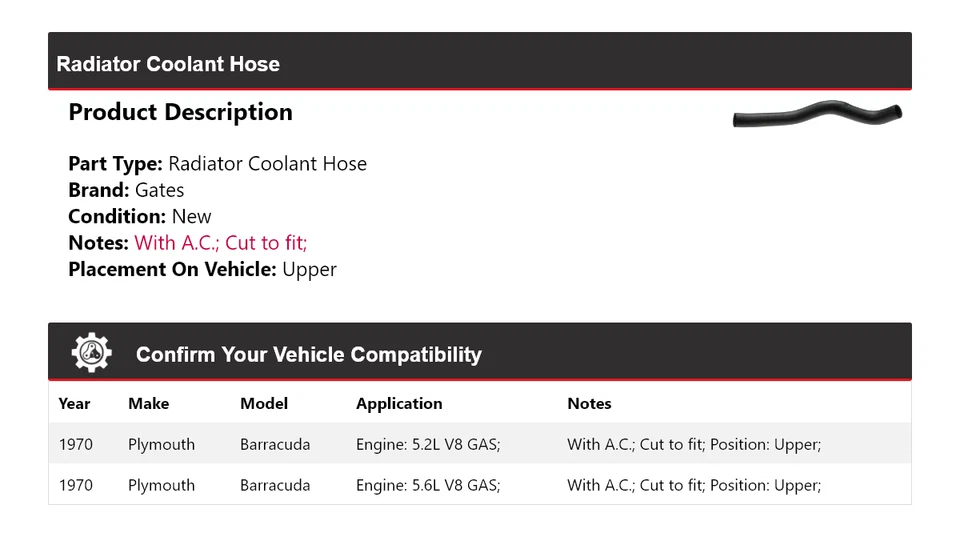Viewport: 960px width, 537px height.
Task: Click the Placement On Vehicle value Upper
Action: [x=309, y=270]
